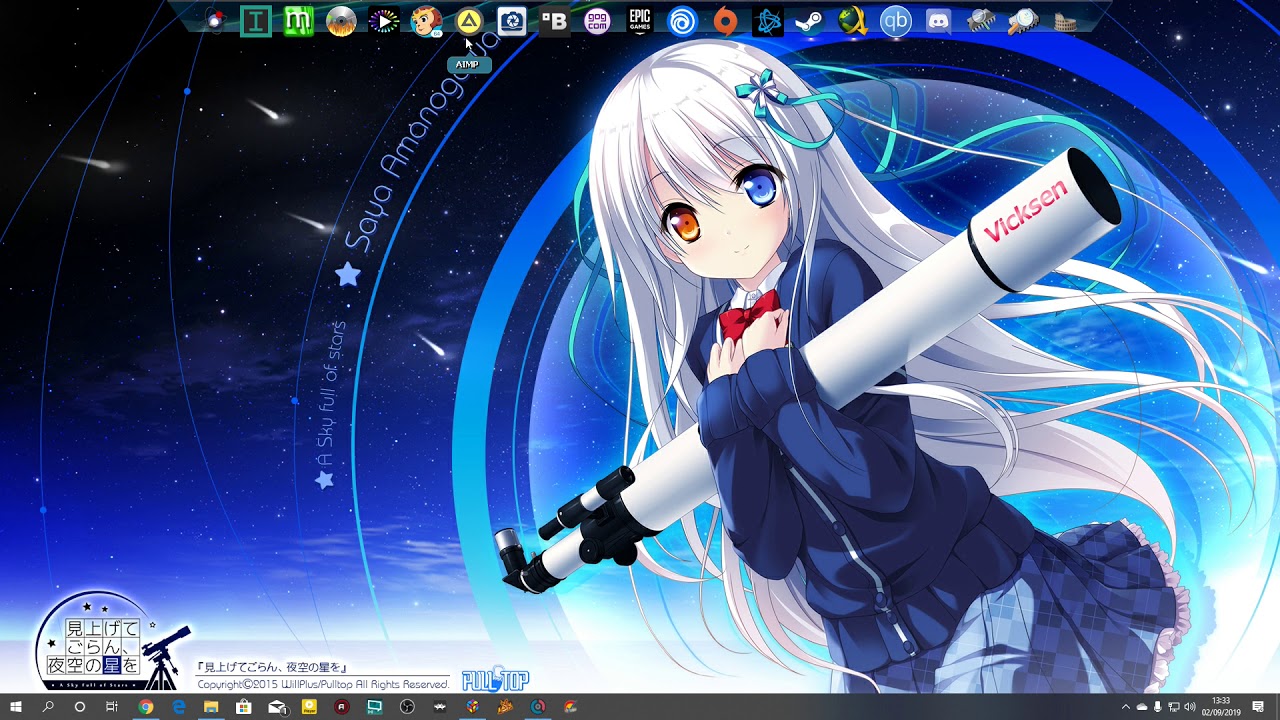Open the Microsoft Store taskbar icon

(244, 707)
